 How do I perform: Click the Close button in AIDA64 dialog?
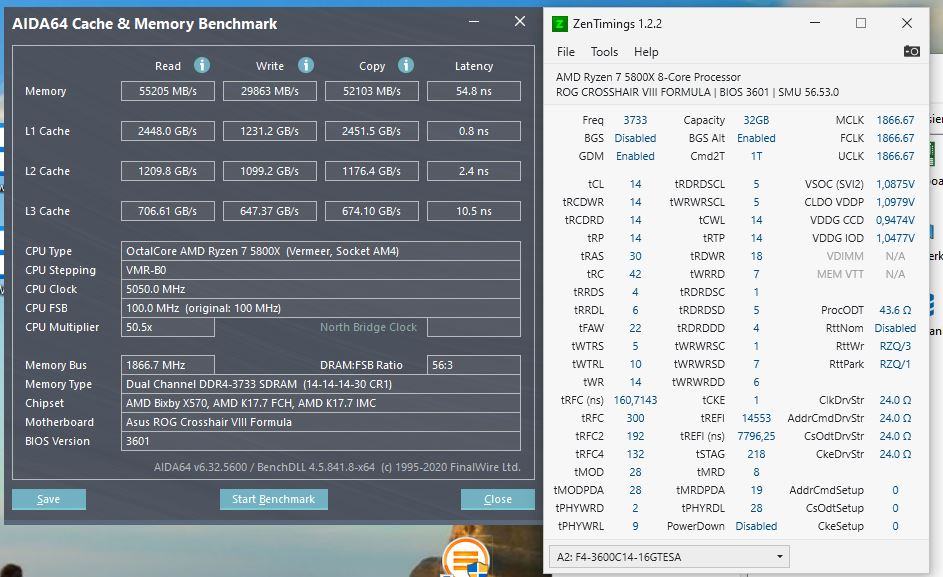[x=497, y=499]
